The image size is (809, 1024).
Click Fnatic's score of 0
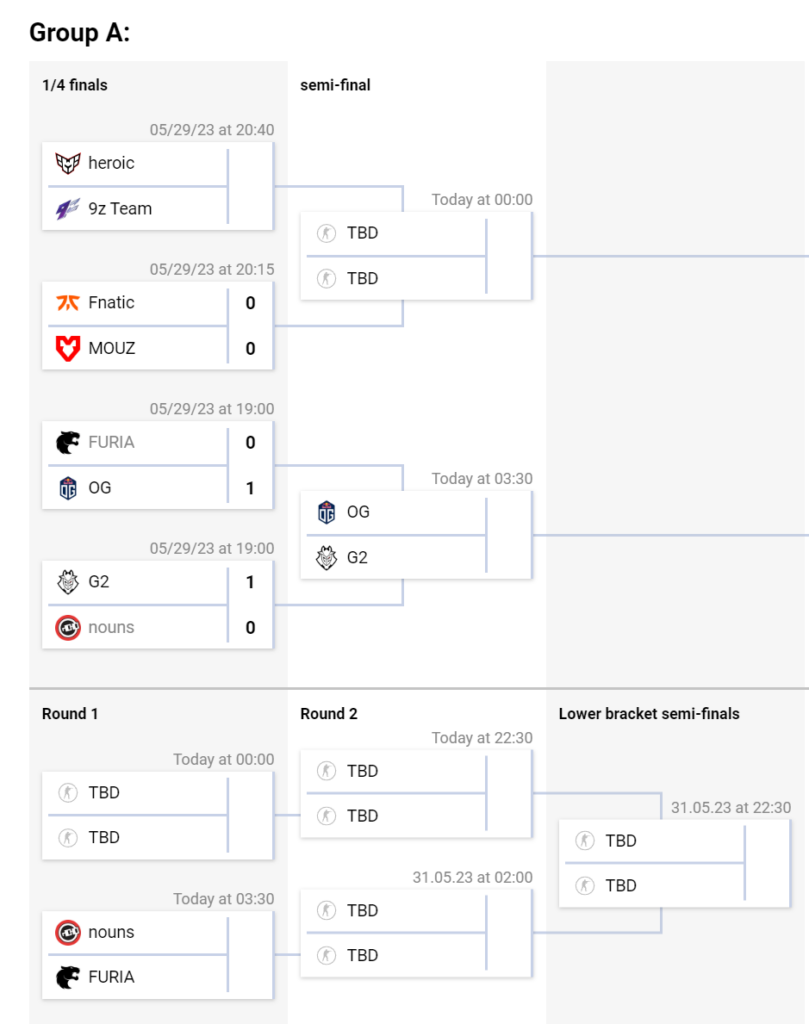coord(250,303)
